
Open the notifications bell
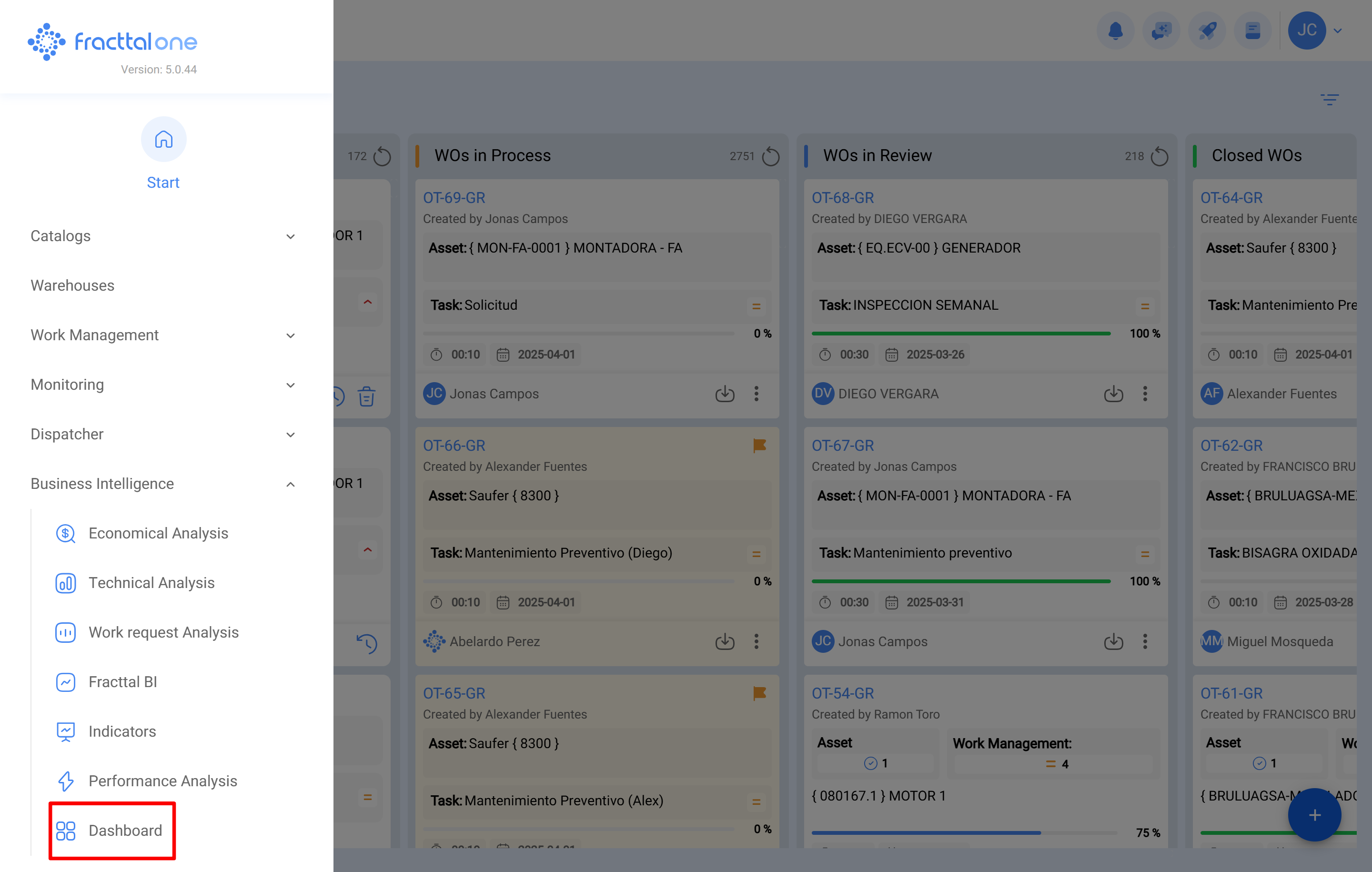pyautogui.click(x=1116, y=31)
